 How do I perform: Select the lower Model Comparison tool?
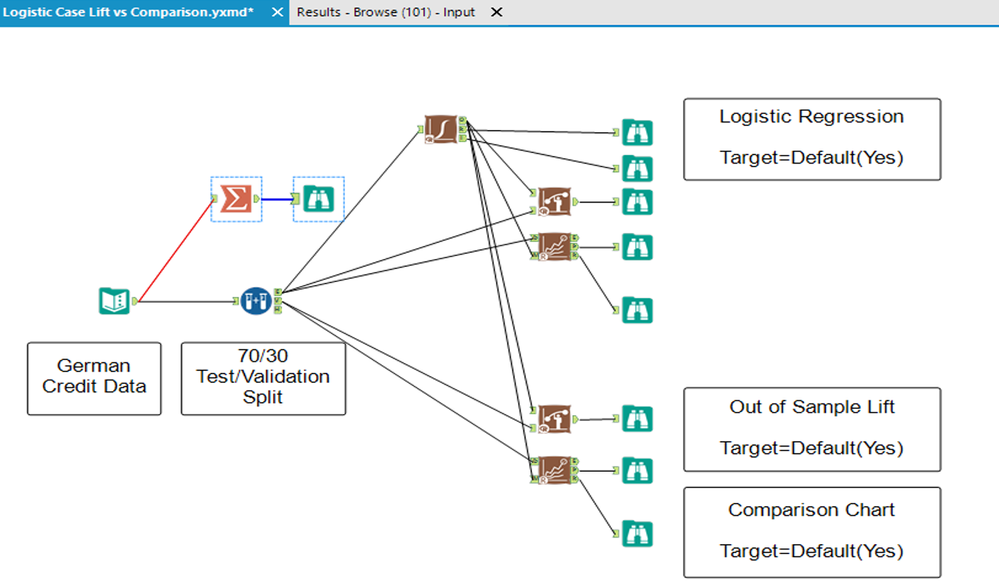click(x=554, y=470)
